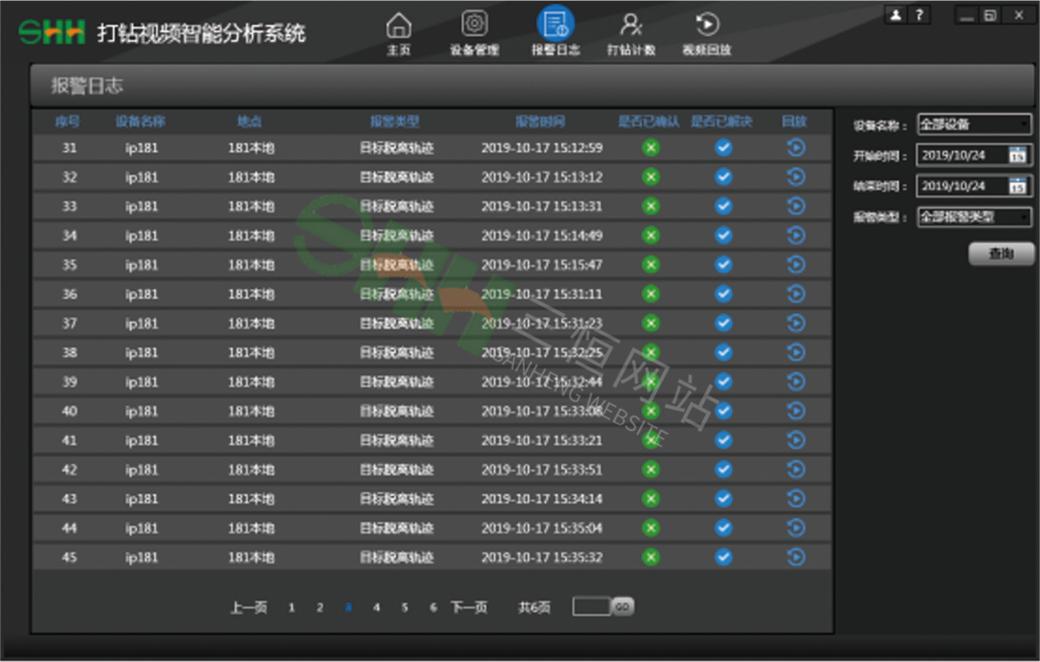This screenshot has width=1040, height=662.
Task: Expand the 设备名称 device dropdown
Action: [974, 125]
